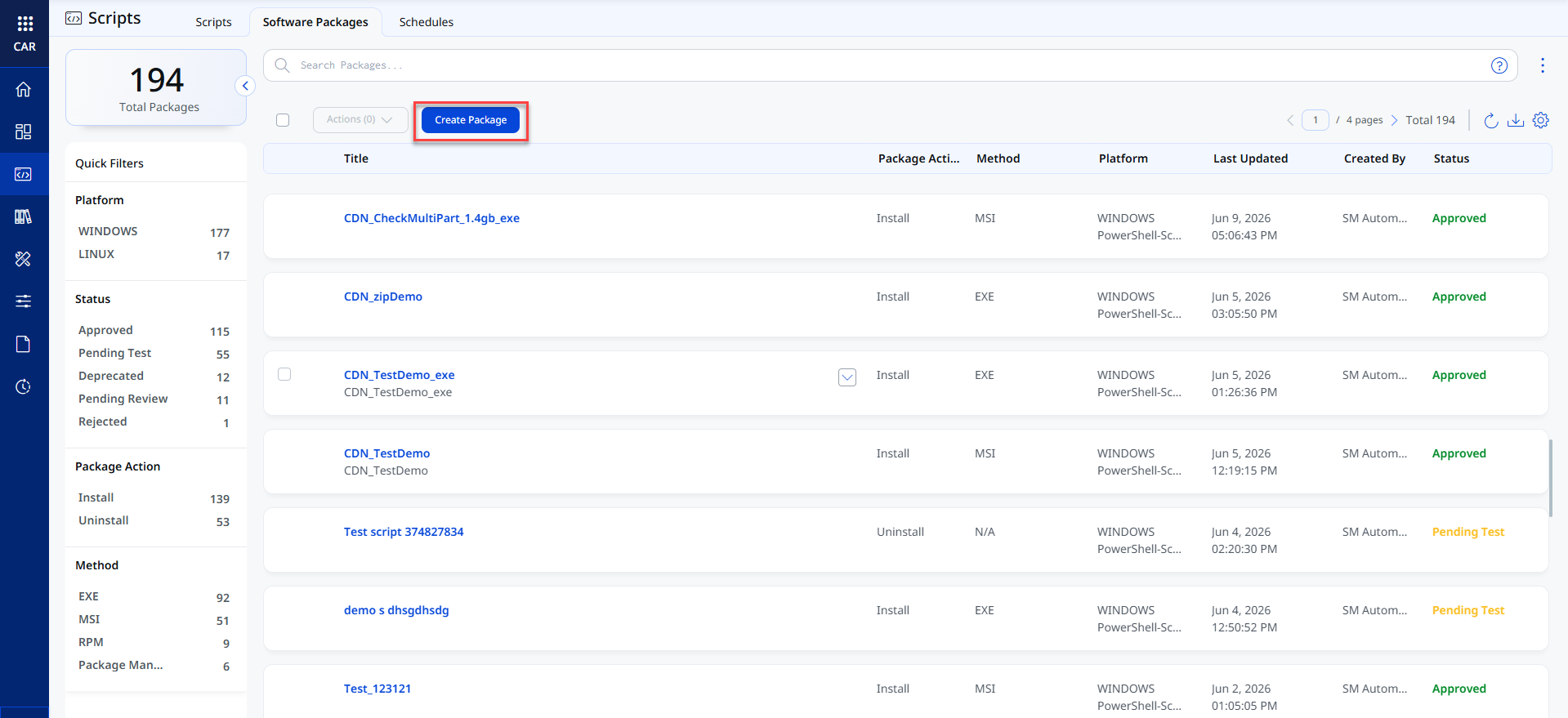Open the help question mark icon
Screen dimensions: 1568x718
click(x=1499, y=65)
